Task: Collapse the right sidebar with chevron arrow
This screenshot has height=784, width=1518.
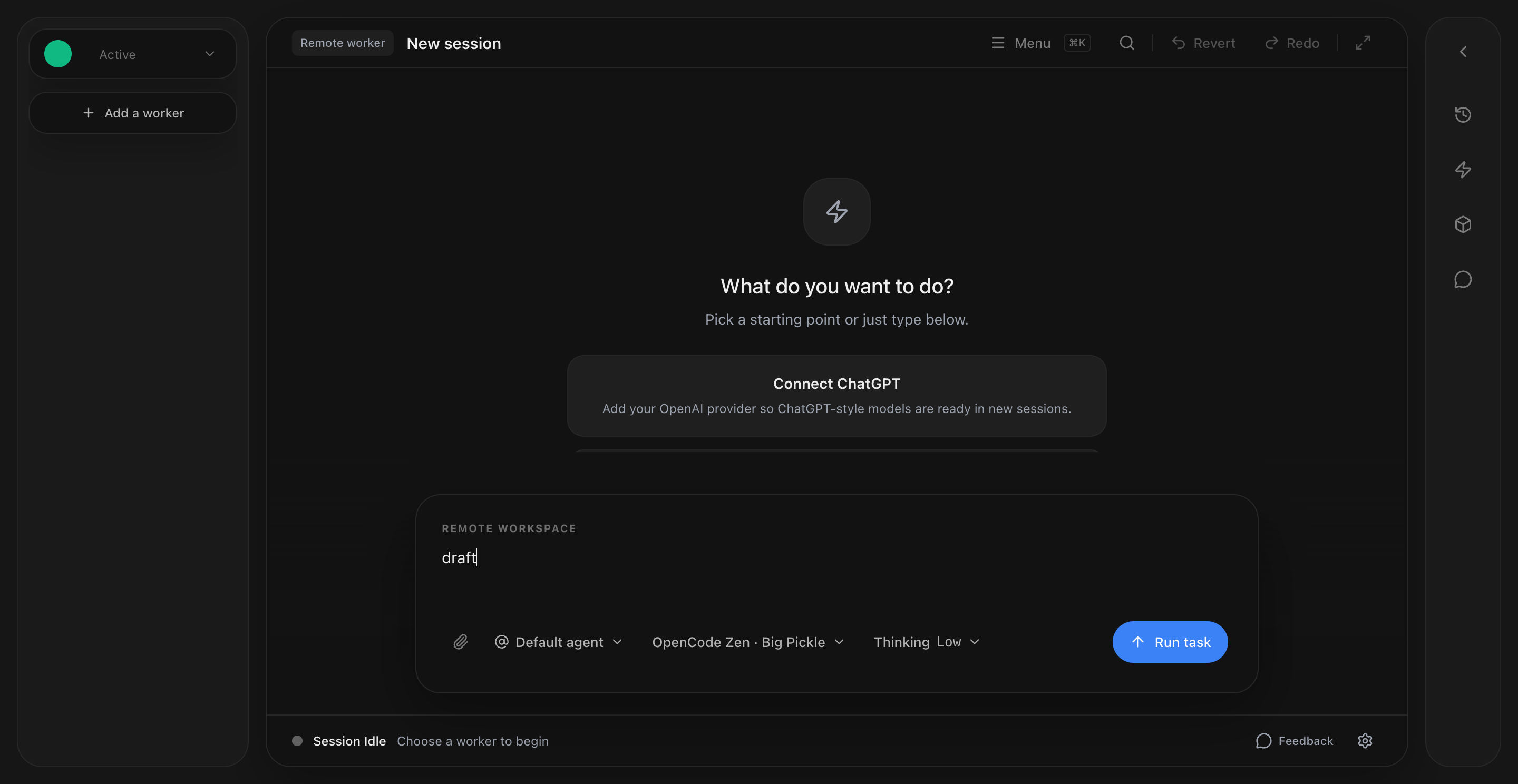Action: 1463,52
